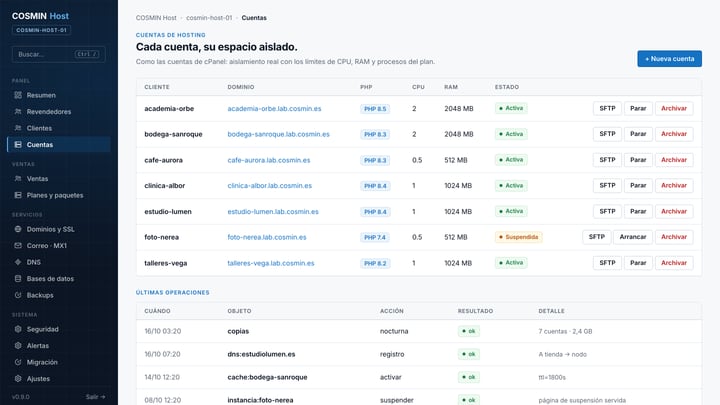The width and height of the screenshot is (720, 405).
Task: Click the cache:bodega-sanroque operation entry
Action: coord(267,377)
